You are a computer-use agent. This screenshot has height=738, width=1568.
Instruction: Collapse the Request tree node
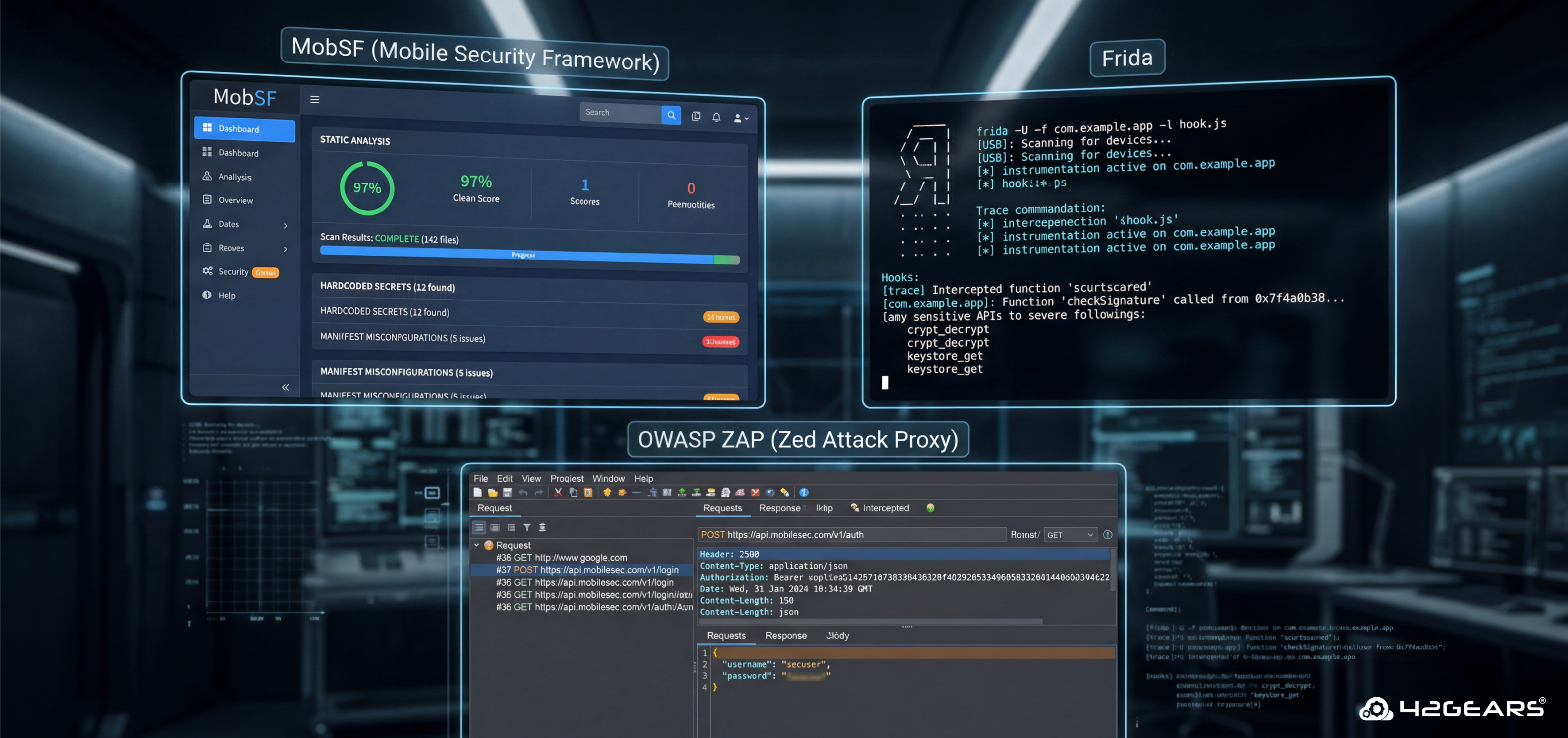point(477,545)
